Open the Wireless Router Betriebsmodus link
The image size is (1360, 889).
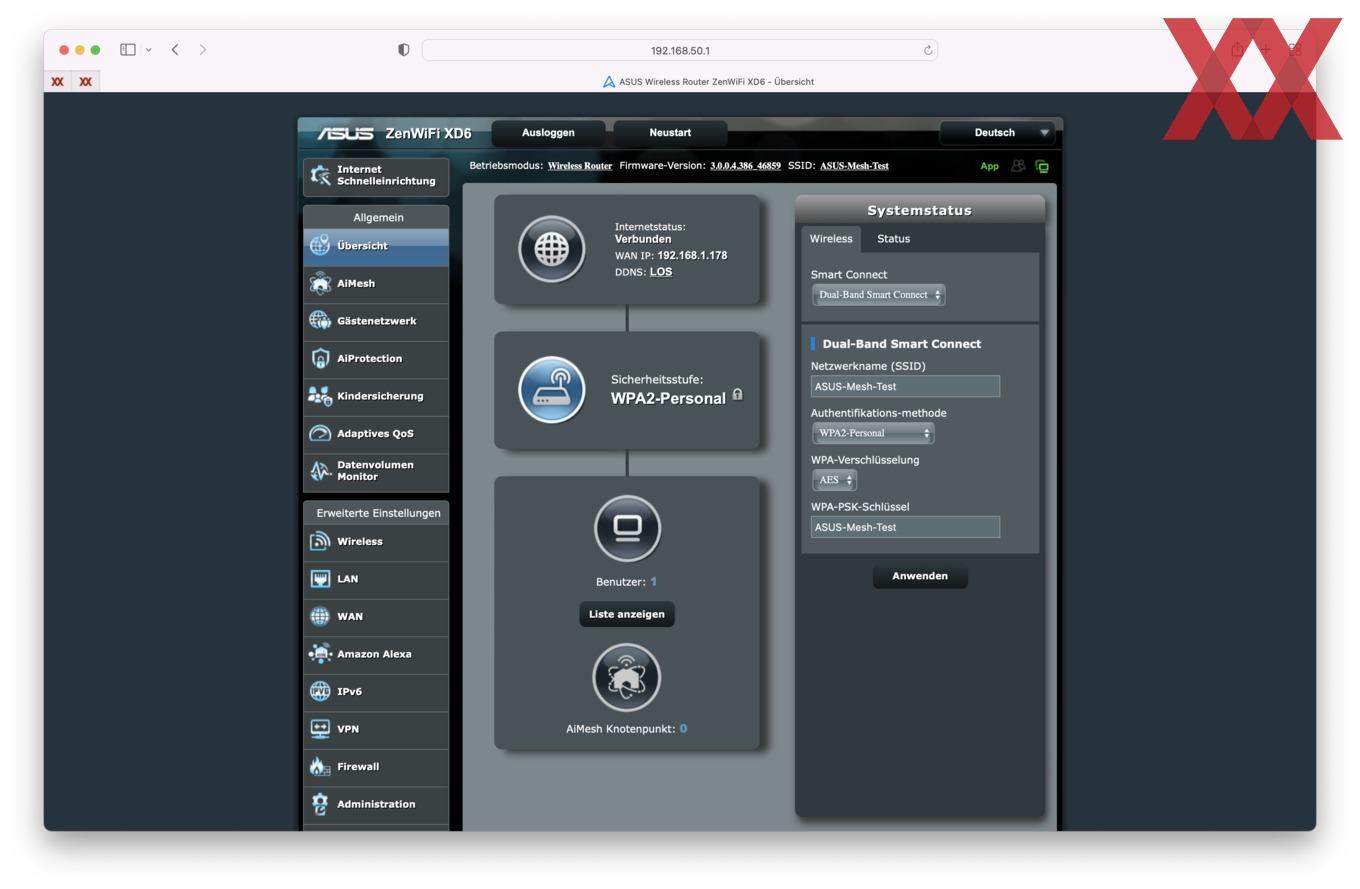pyautogui.click(x=580, y=166)
